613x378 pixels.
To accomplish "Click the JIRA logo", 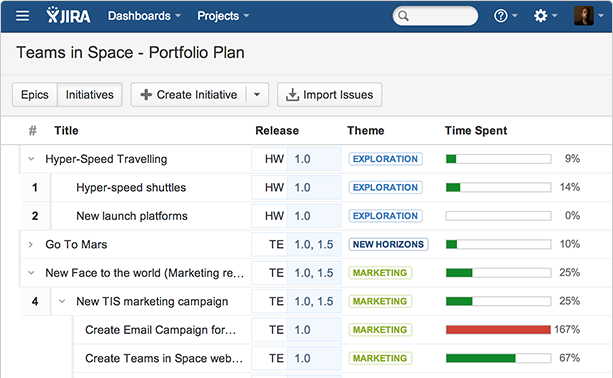I will click(68, 16).
